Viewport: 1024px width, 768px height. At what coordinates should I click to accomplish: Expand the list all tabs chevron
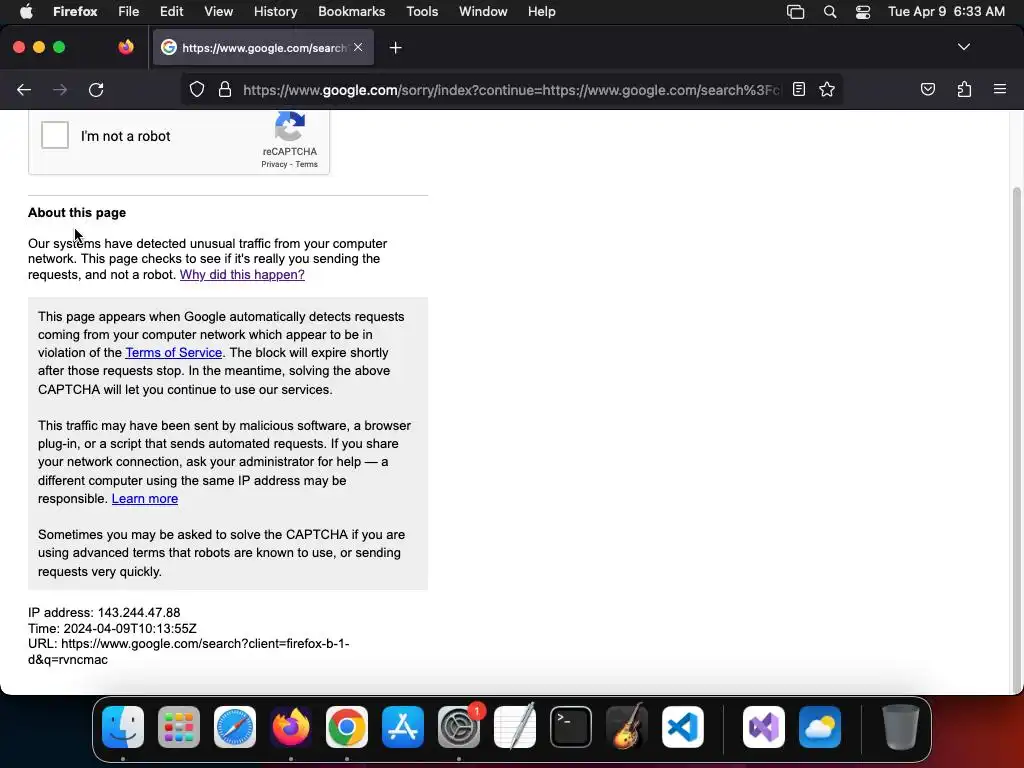(x=964, y=47)
